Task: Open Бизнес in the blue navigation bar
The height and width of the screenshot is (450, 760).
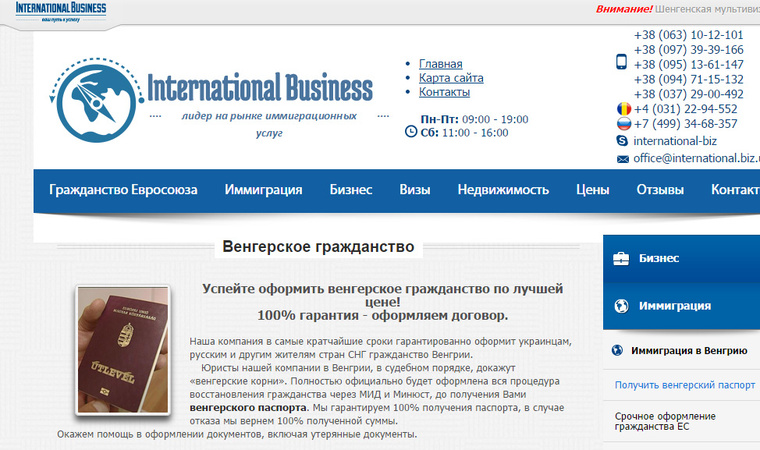Action: (351, 189)
